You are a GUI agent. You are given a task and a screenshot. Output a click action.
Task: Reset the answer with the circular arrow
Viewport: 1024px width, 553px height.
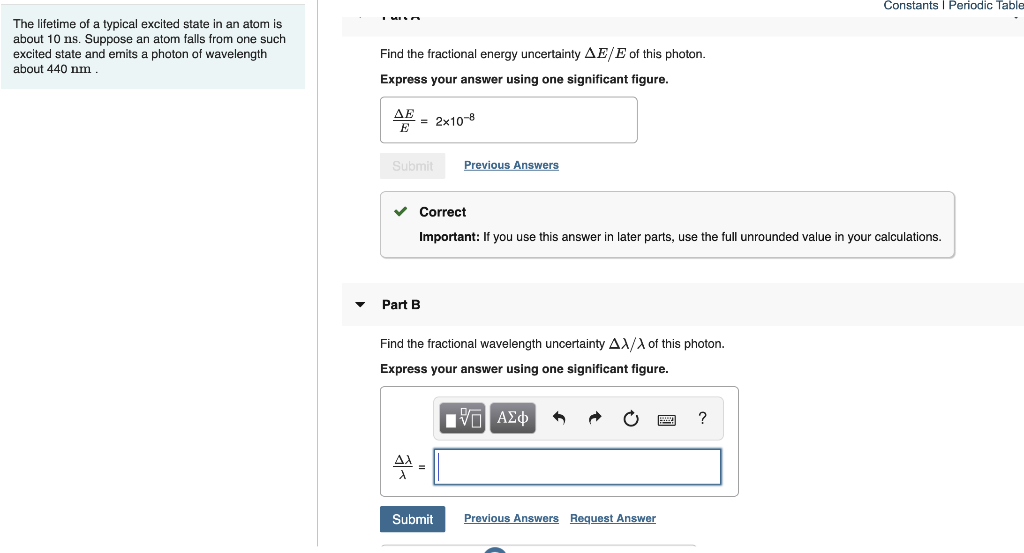tap(630, 419)
